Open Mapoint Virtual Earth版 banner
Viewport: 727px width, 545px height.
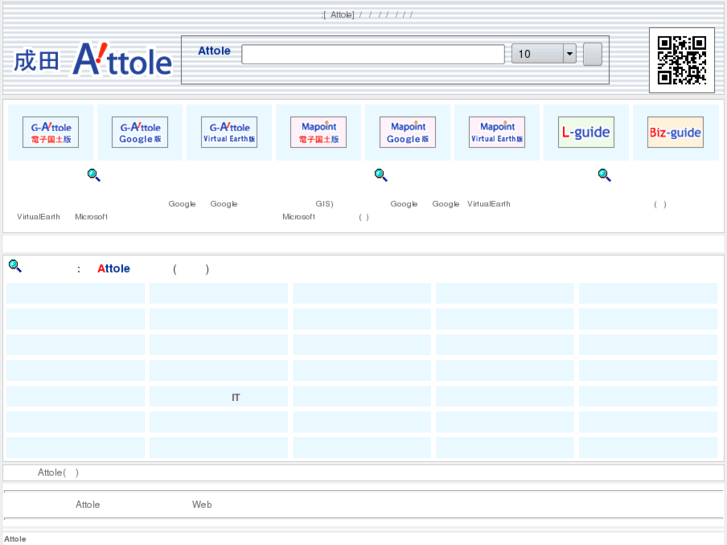click(x=497, y=132)
